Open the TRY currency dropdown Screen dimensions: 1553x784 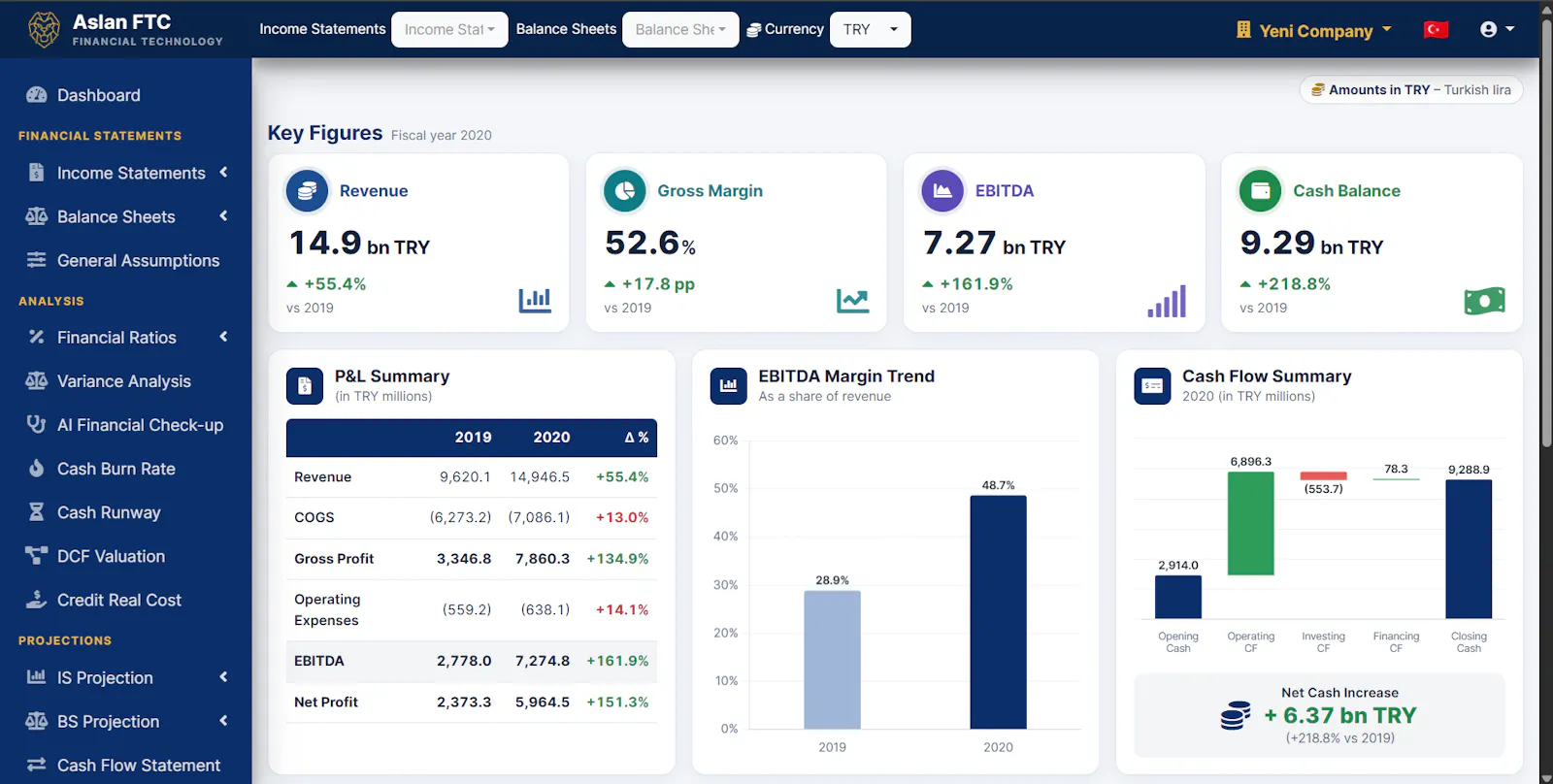(871, 30)
